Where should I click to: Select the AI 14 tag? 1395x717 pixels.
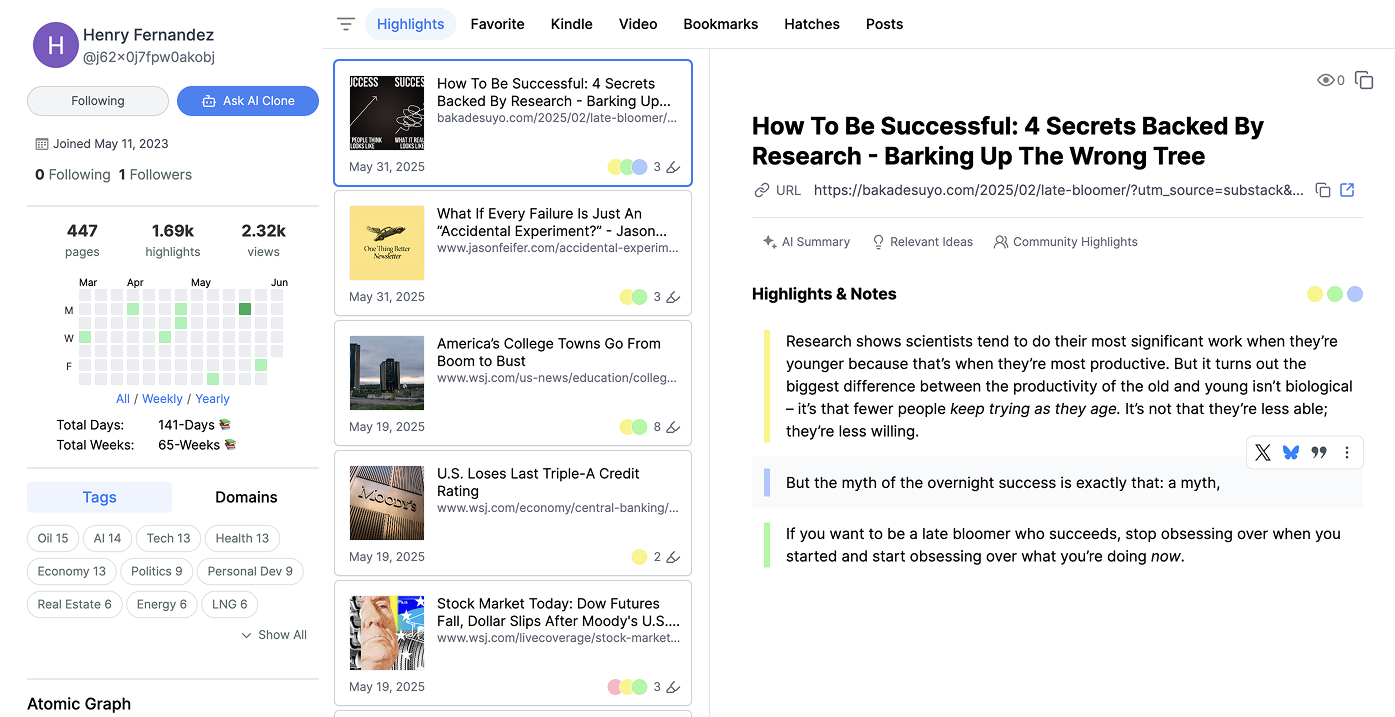[x=107, y=538]
